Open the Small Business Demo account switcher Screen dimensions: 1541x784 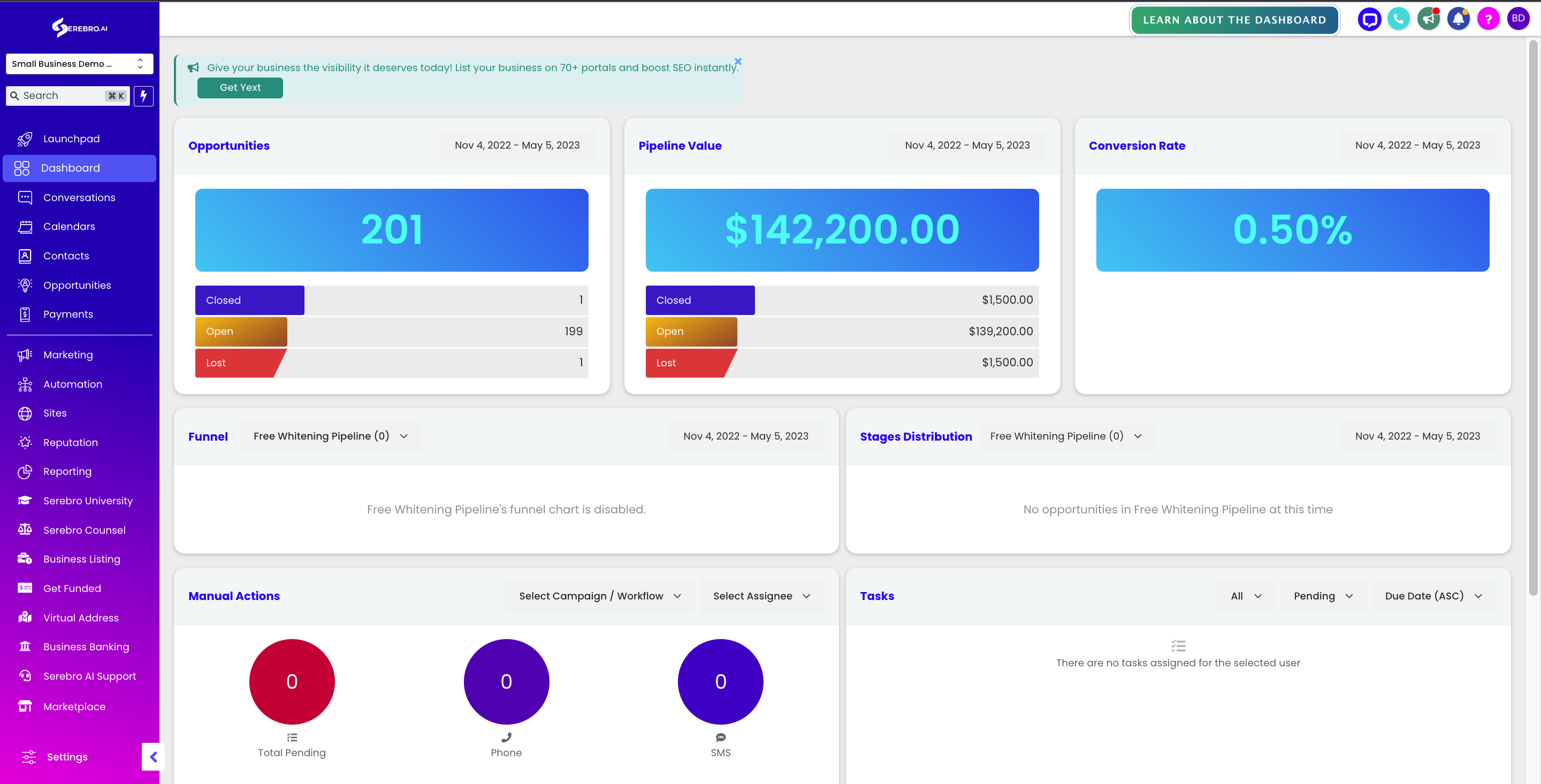pos(80,64)
